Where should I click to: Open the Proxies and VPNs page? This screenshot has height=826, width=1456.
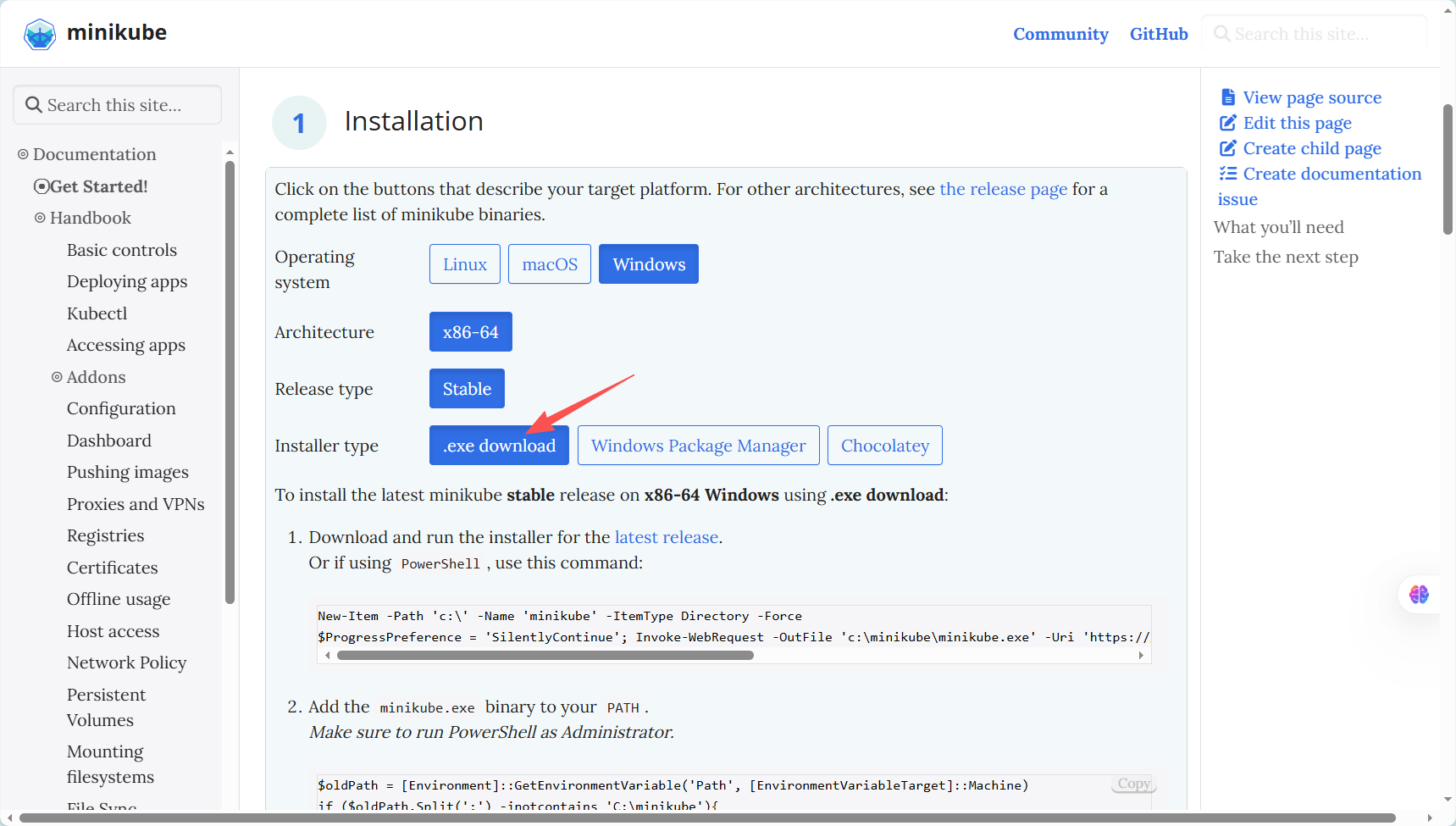click(136, 504)
